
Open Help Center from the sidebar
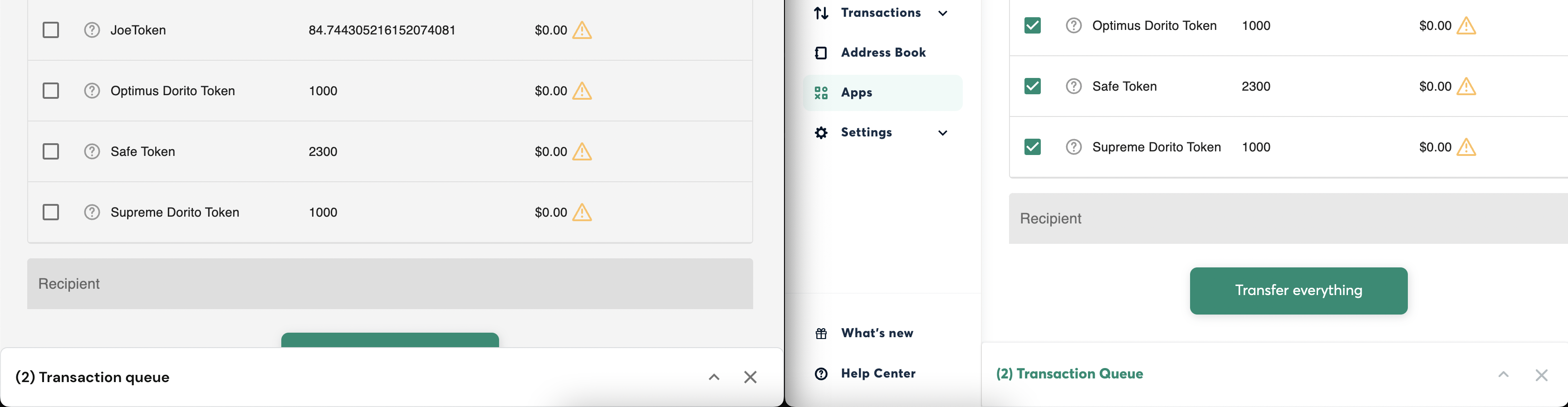pos(878,373)
